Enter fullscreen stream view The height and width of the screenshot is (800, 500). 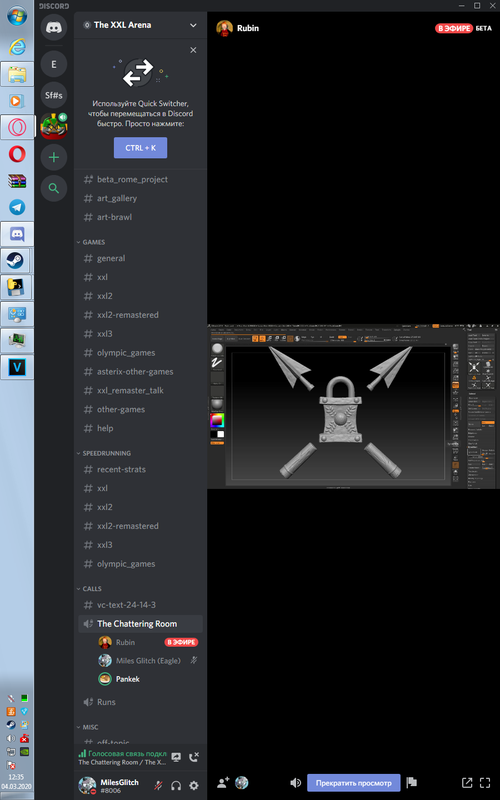click(485, 783)
